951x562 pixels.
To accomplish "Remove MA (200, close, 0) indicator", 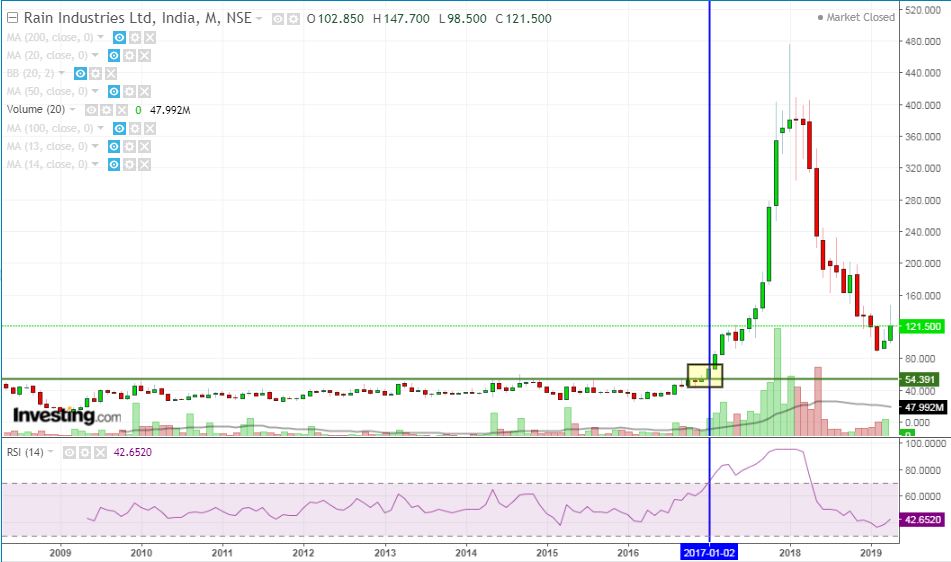I will [x=150, y=38].
